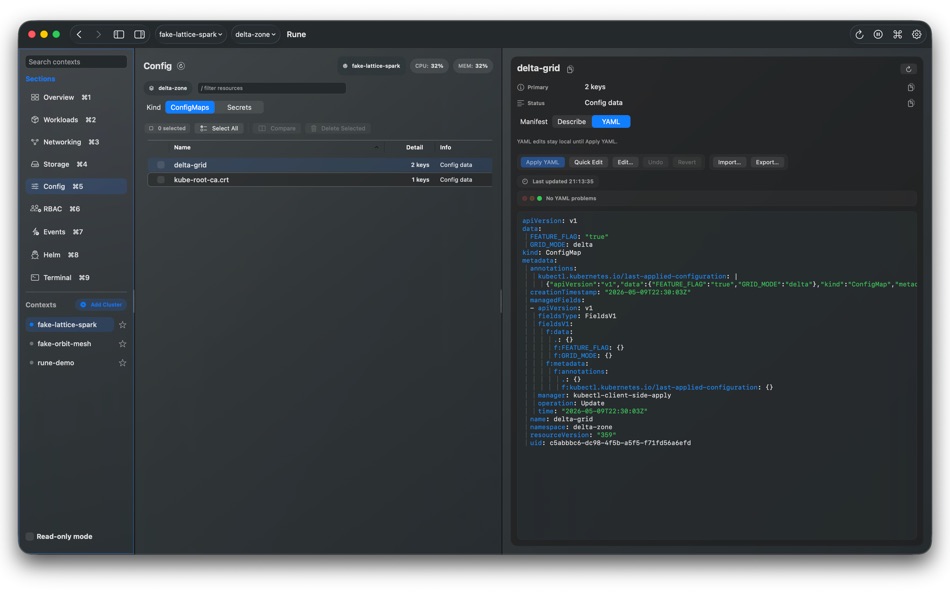Focus the Search contexts field
950x594 pixels.
coord(76,62)
